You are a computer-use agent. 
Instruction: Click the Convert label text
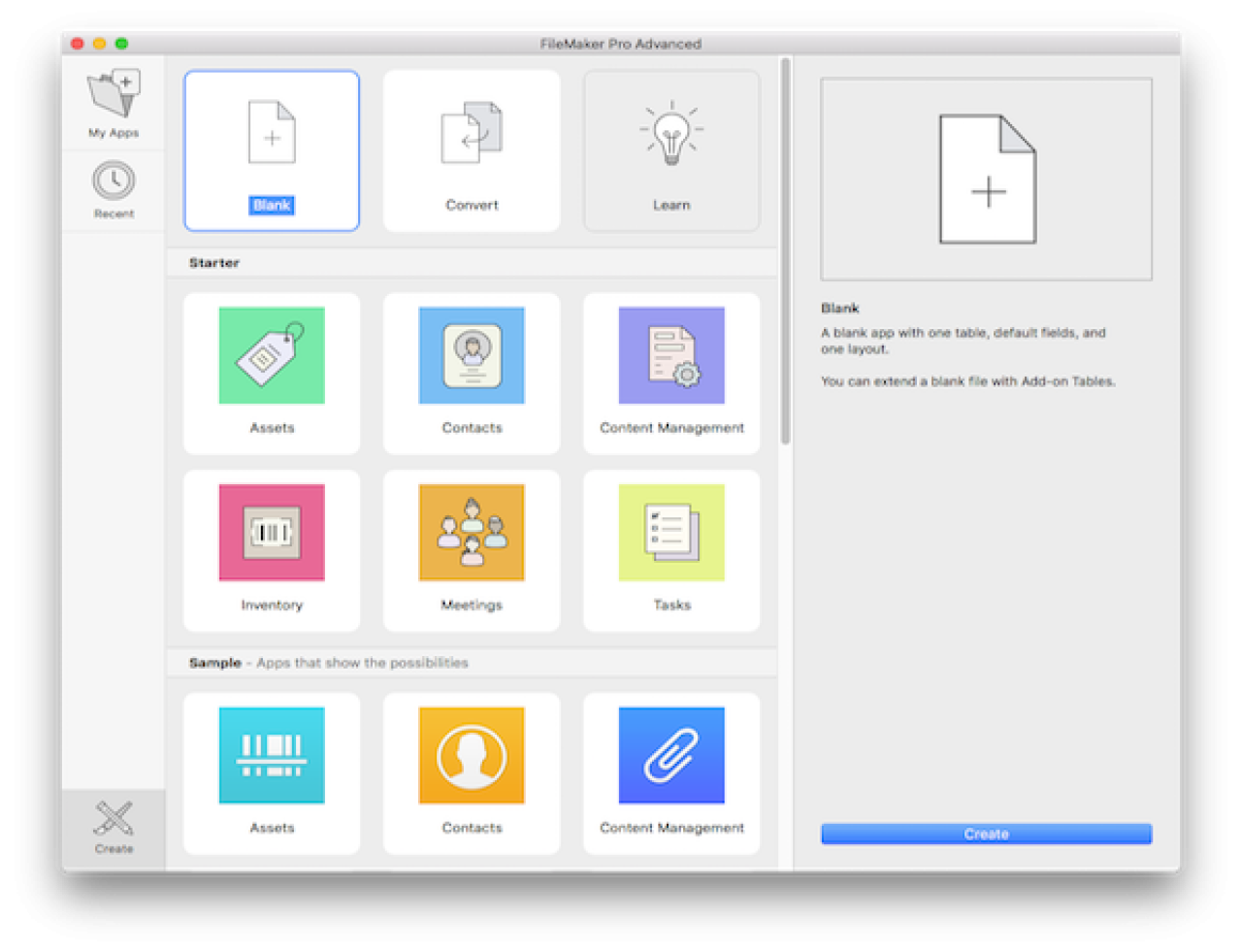click(x=472, y=205)
